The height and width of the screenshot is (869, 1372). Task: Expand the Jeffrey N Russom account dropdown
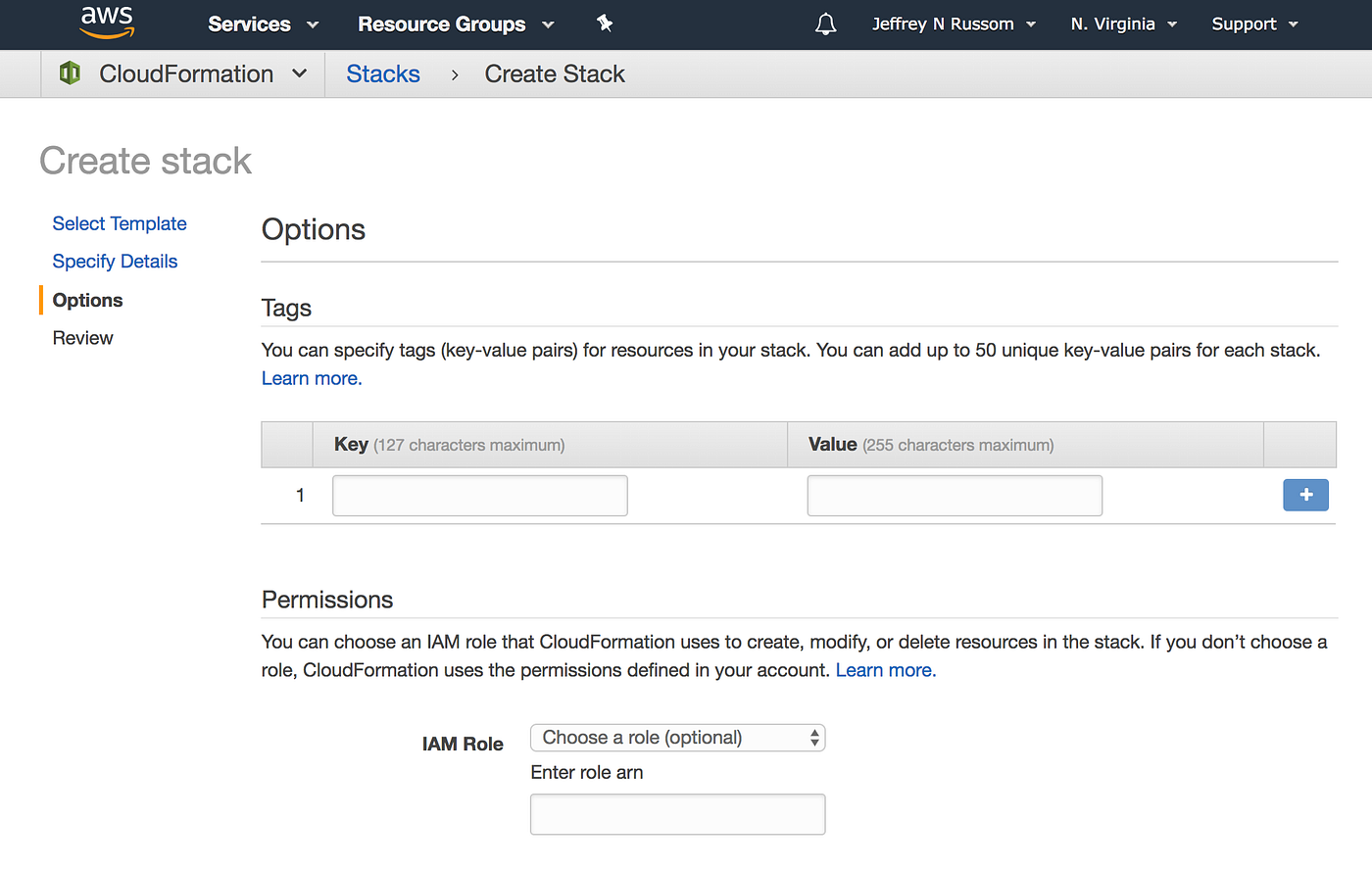click(954, 24)
